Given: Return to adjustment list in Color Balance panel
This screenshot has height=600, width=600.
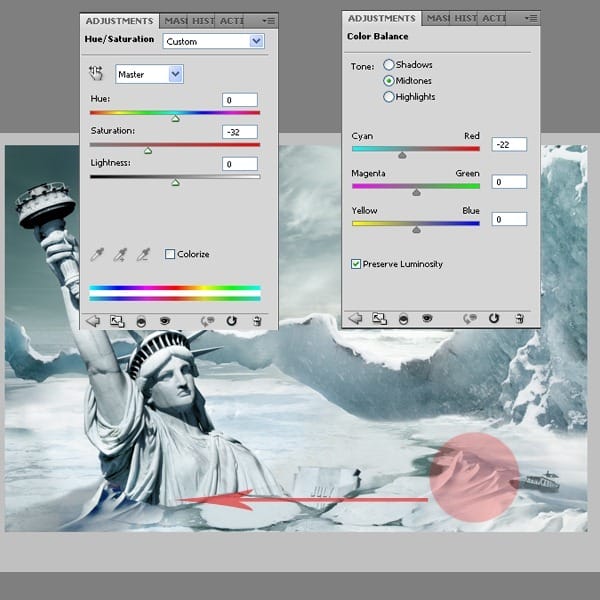Looking at the screenshot, I should tap(355, 318).
